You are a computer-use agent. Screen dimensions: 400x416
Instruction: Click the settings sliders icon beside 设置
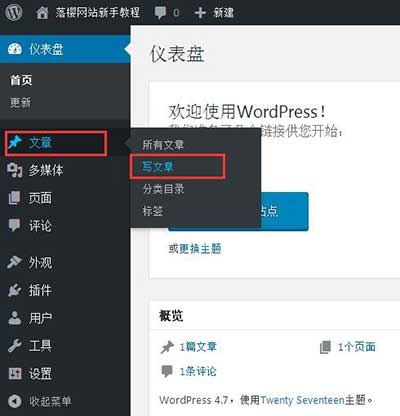click(x=15, y=374)
